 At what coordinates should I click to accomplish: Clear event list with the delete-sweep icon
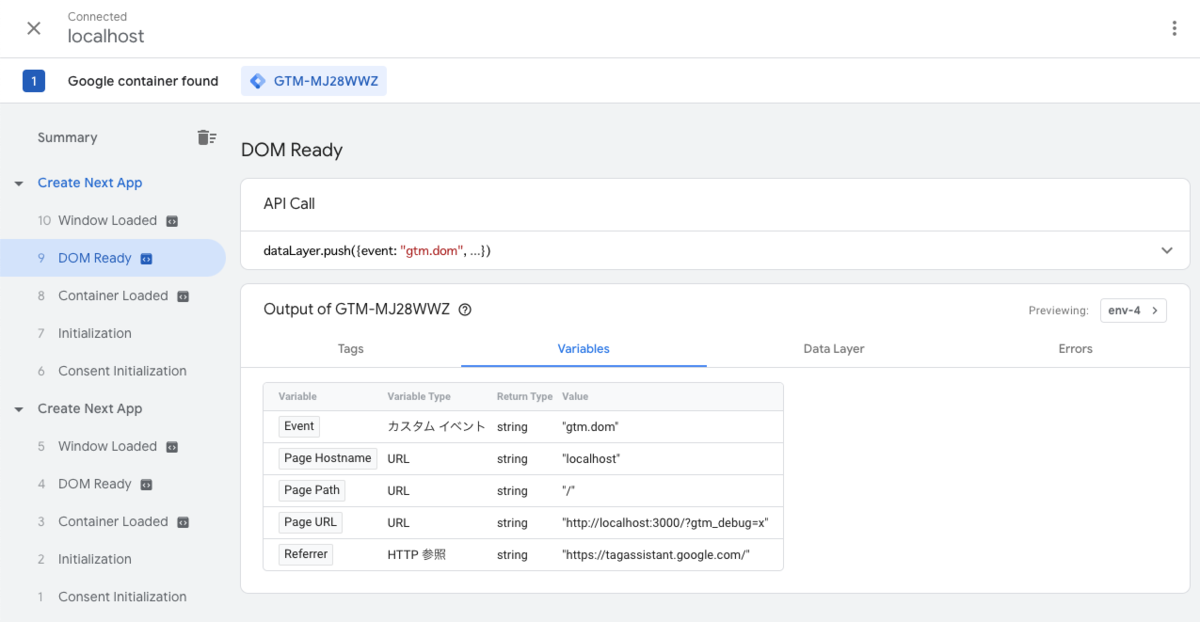click(207, 138)
